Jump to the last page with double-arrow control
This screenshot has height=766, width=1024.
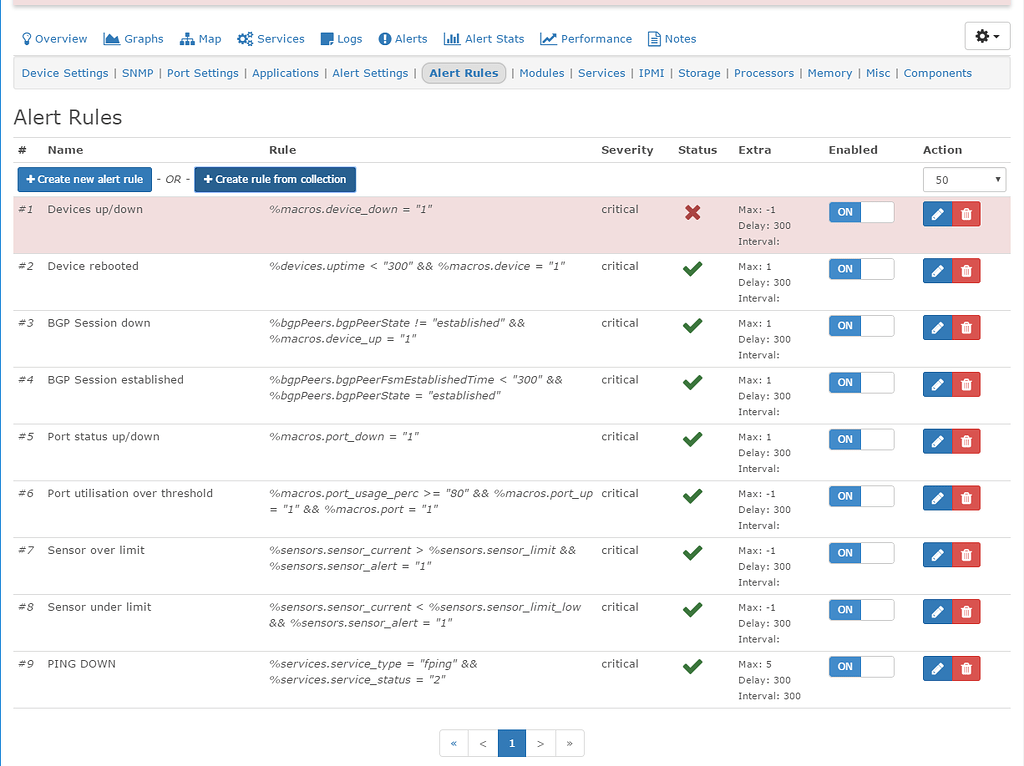click(x=569, y=743)
